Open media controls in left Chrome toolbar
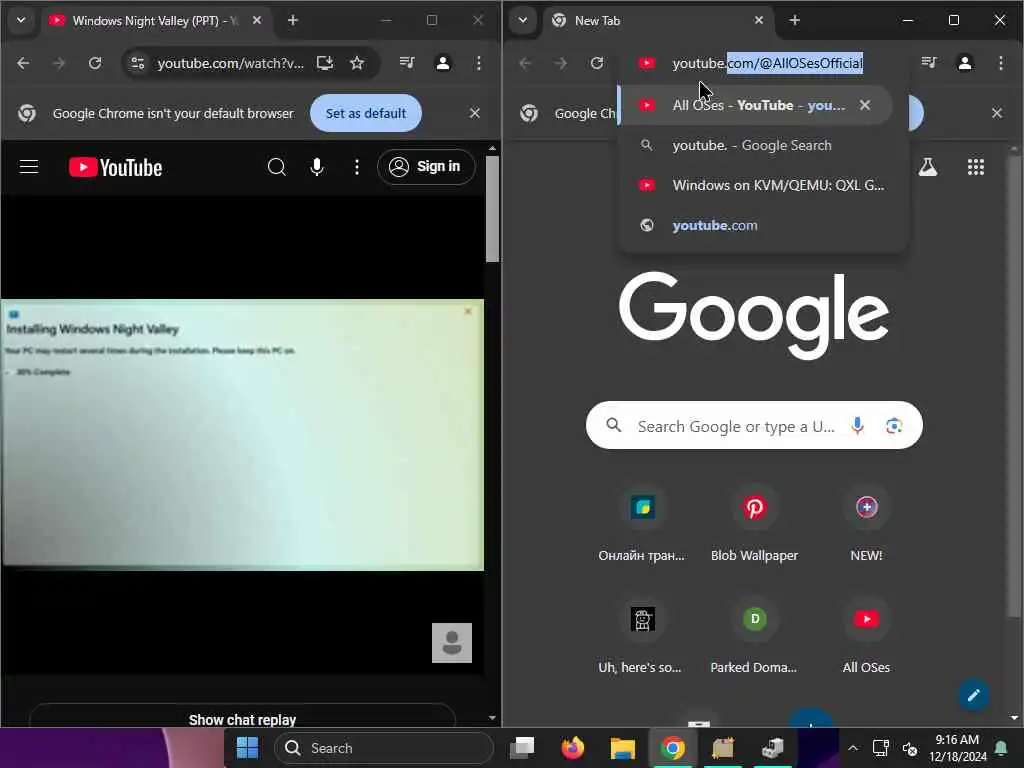 point(407,63)
